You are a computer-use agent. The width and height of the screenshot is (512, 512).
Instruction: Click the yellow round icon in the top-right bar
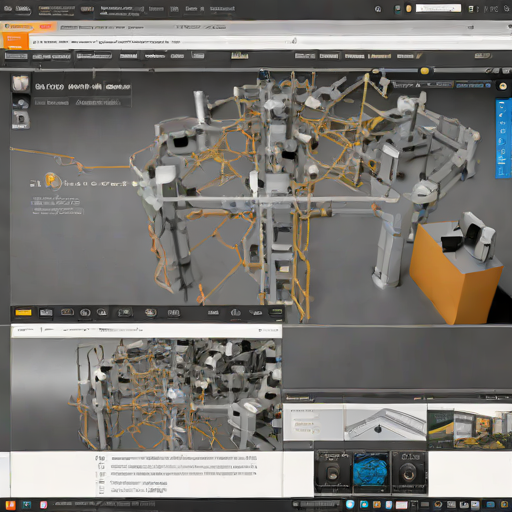(x=408, y=9)
